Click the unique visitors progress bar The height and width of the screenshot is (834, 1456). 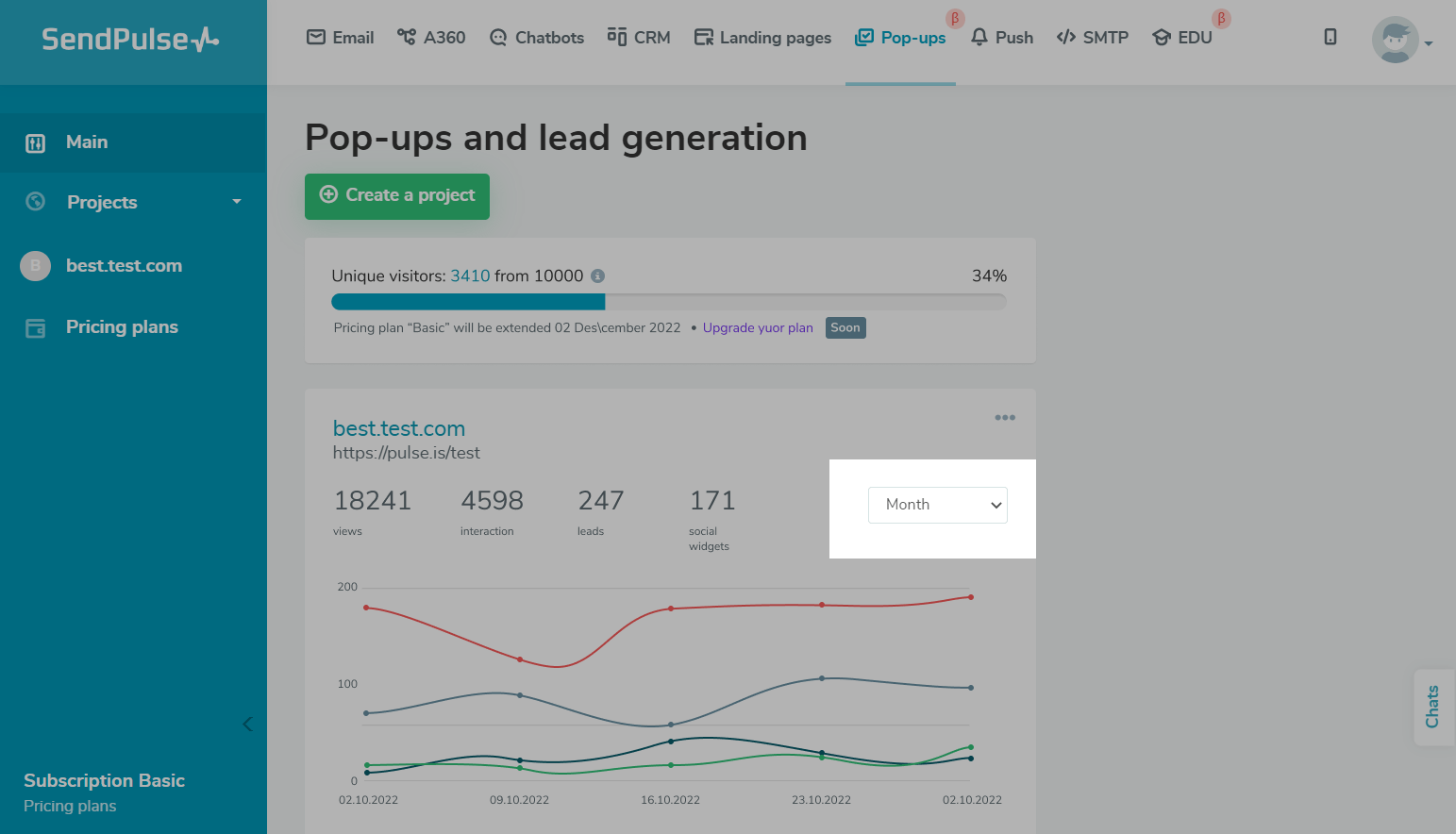point(669,302)
